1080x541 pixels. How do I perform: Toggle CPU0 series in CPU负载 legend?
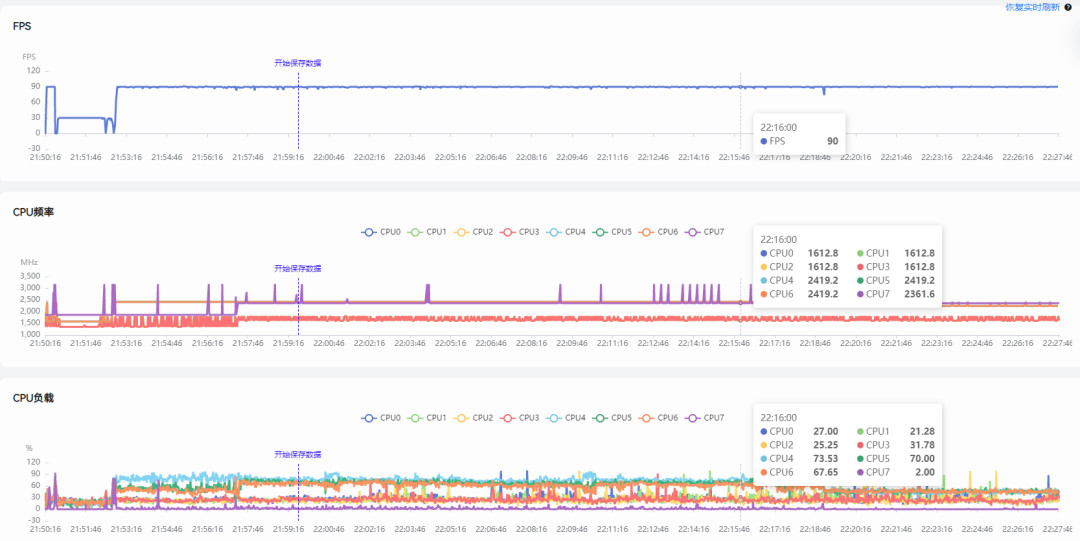(381, 418)
